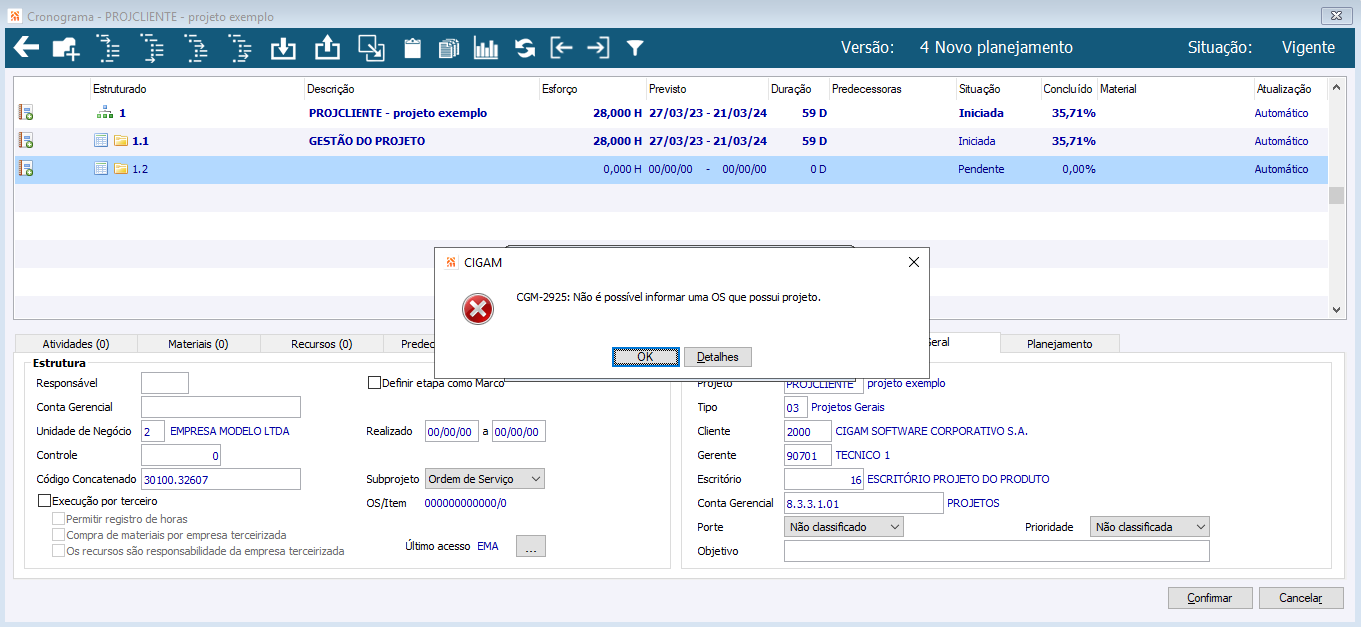
Task: Select the second task-hierarchy toolbar icon
Action: (x=152, y=47)
